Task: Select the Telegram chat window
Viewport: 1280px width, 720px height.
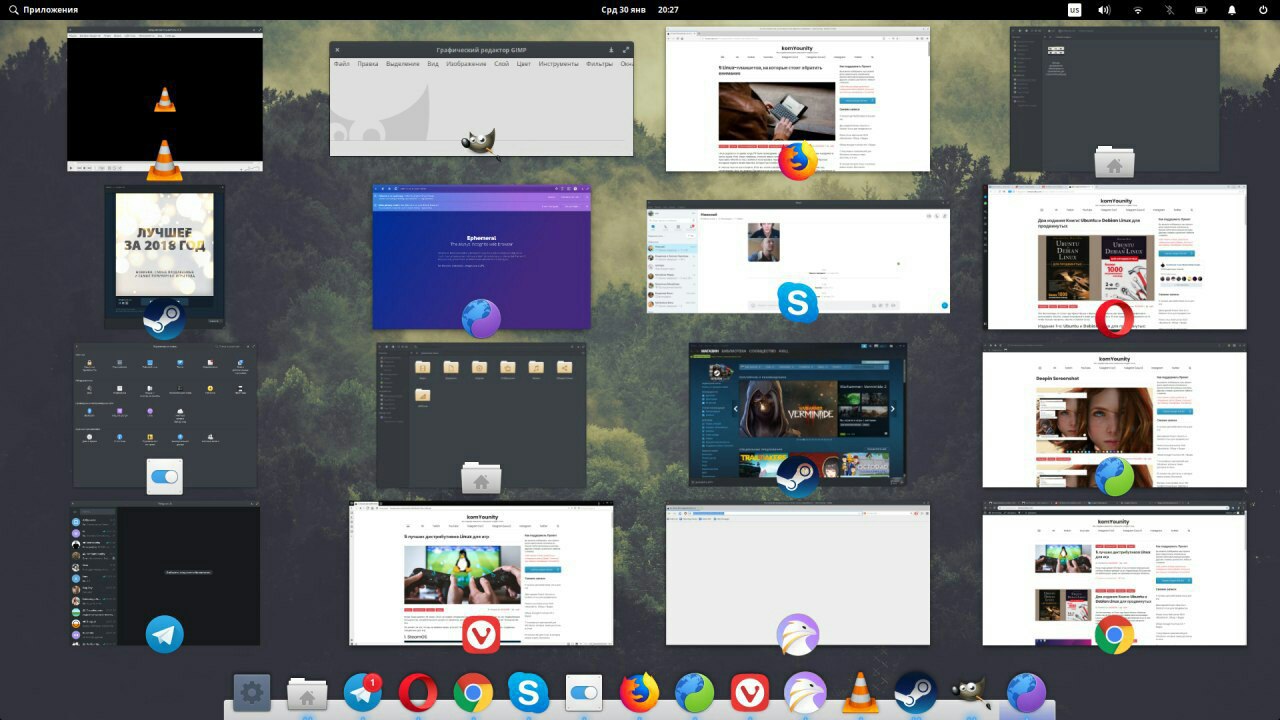Action: click(x=165, y=573)
